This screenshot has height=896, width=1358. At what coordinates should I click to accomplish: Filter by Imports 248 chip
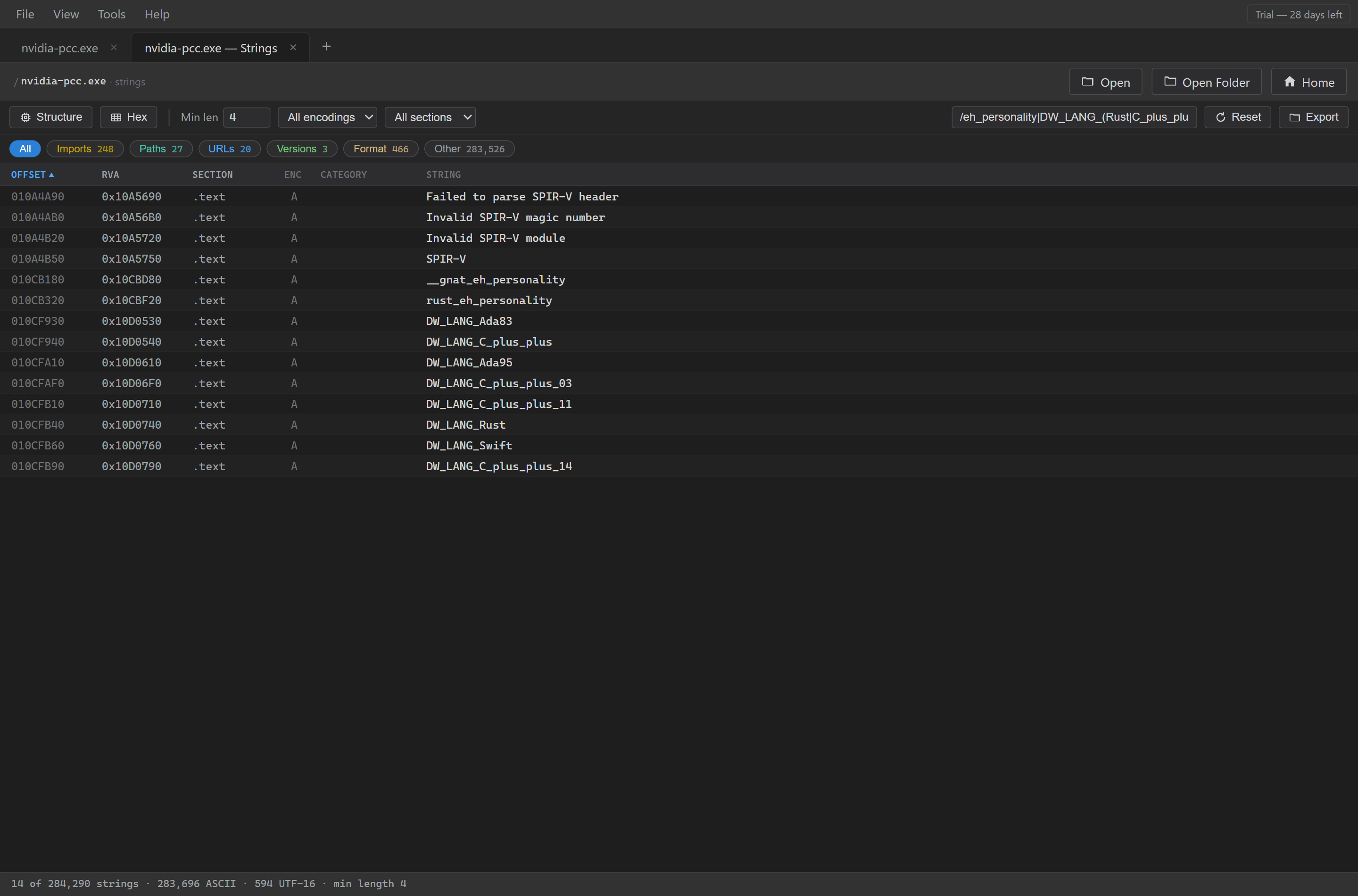(x=85, y=149)
